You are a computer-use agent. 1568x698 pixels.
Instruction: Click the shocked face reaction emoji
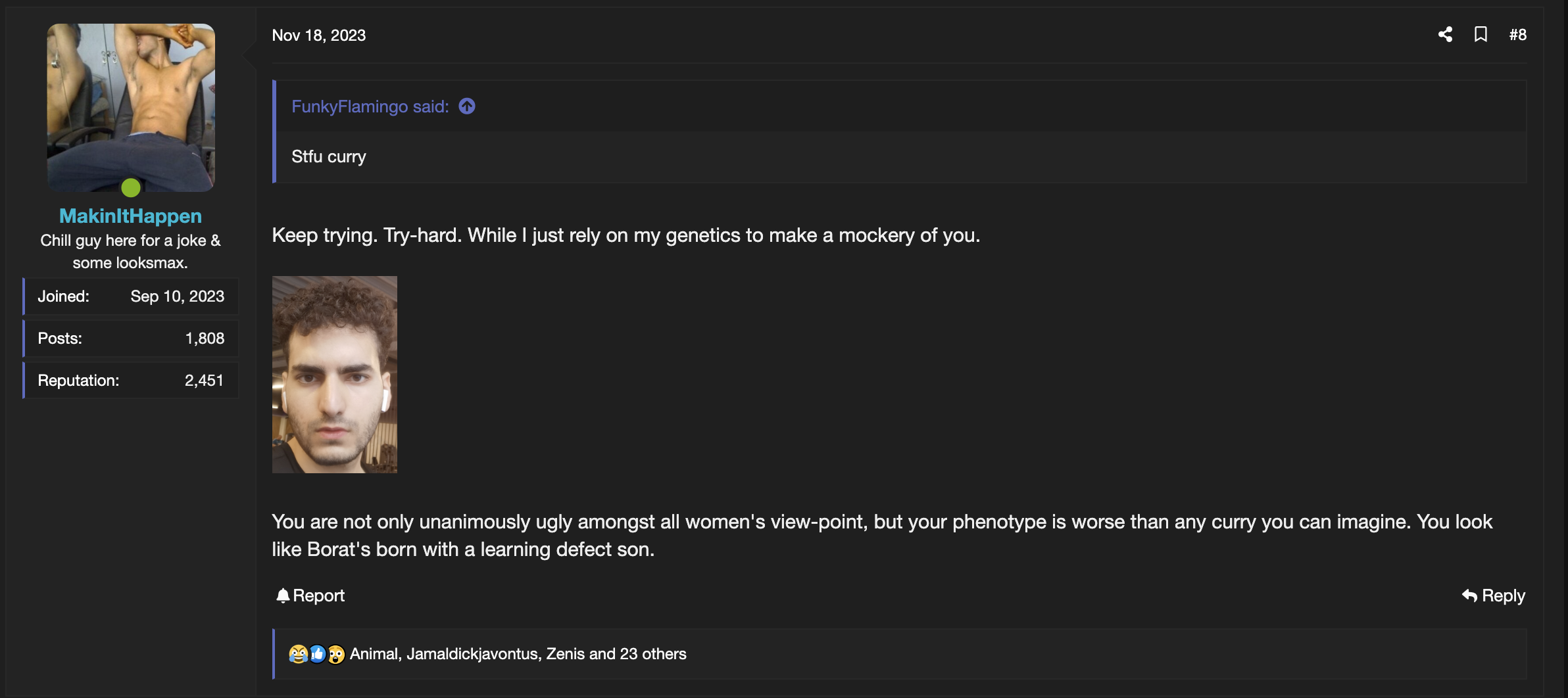(336, 654)
